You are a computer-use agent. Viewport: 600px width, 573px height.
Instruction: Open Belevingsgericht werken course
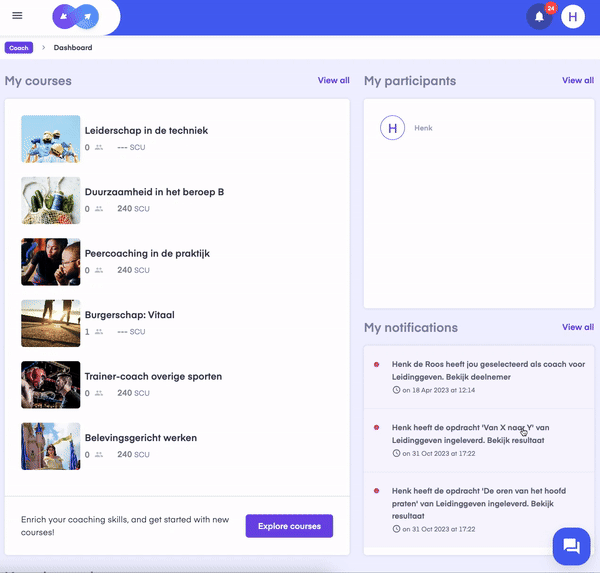click(141, 438)
